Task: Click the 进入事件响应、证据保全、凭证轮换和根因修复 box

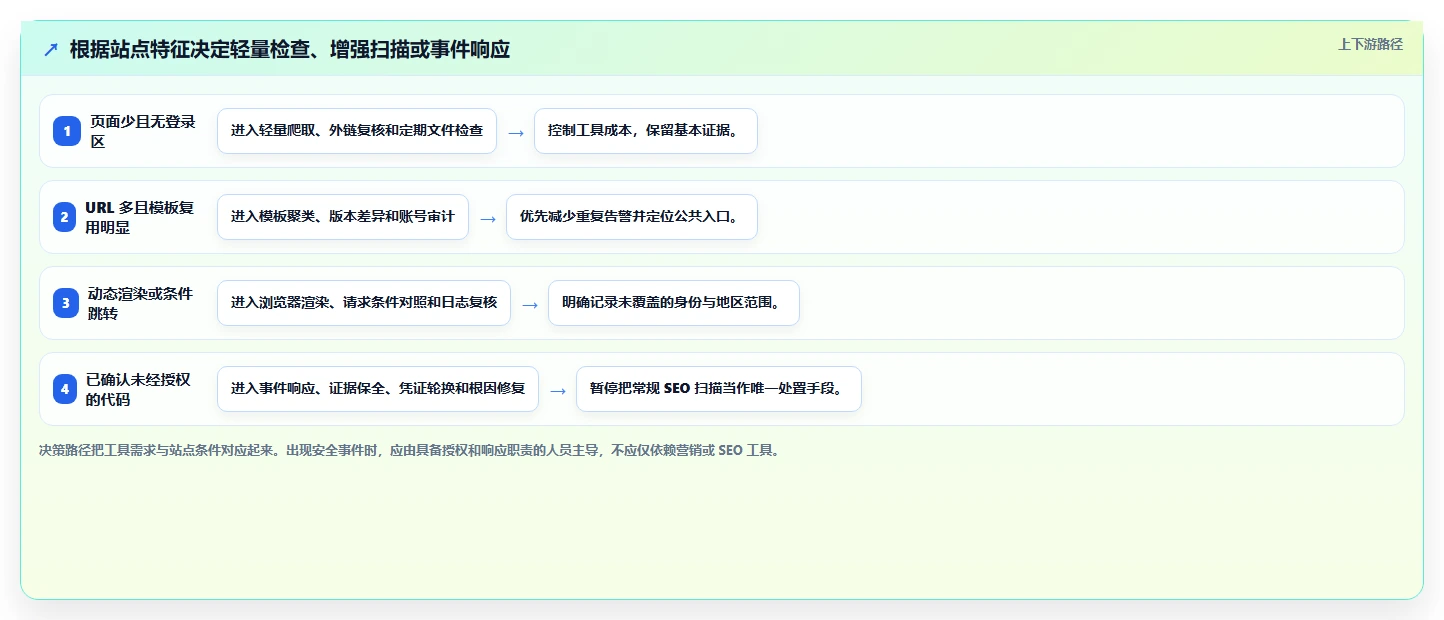Action: (378, 389)
